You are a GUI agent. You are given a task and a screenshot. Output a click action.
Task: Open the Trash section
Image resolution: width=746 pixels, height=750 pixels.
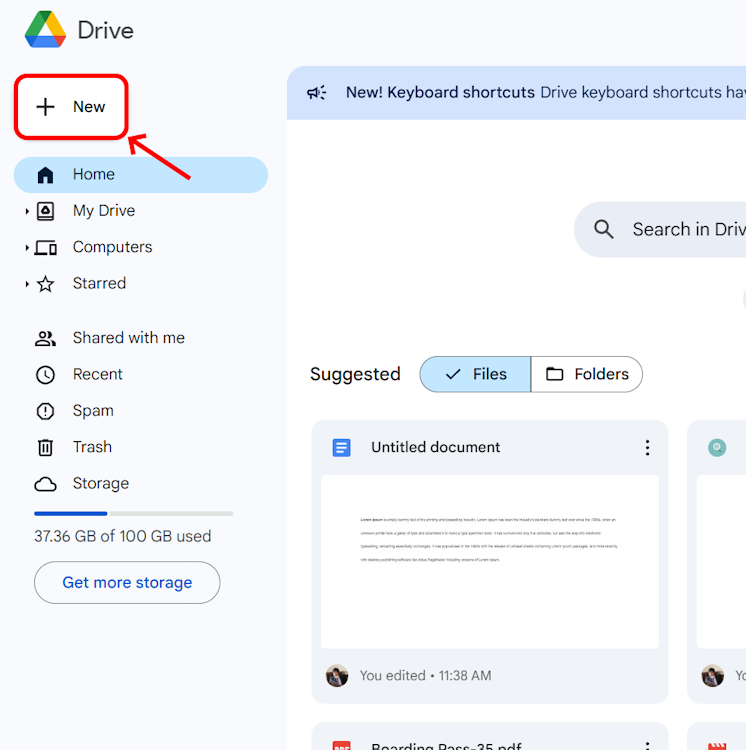pos(92,447)
